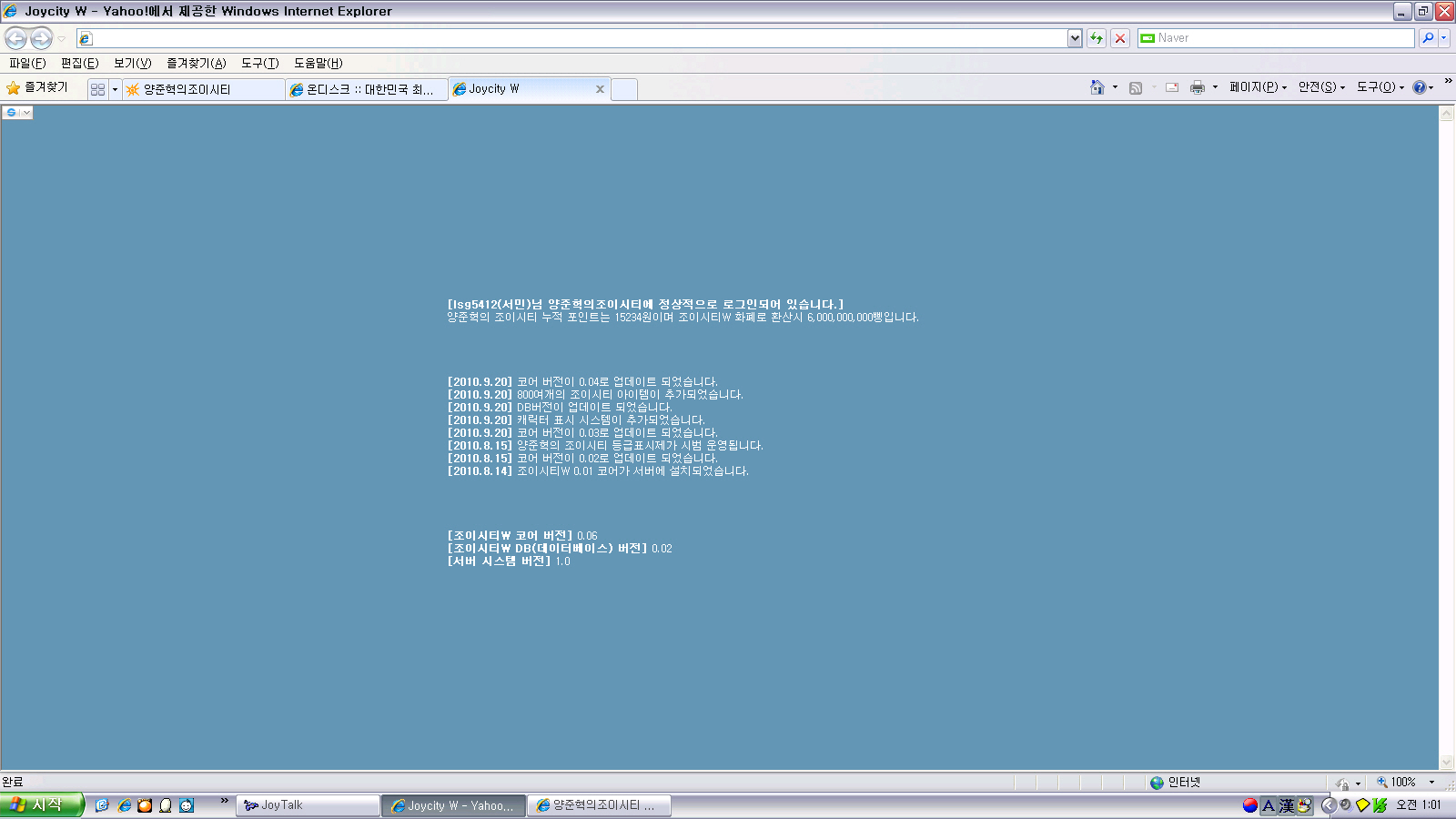Click the vertical scrollbar down arrow
Screen dimensions: 1456x819
coord(1447,762)
